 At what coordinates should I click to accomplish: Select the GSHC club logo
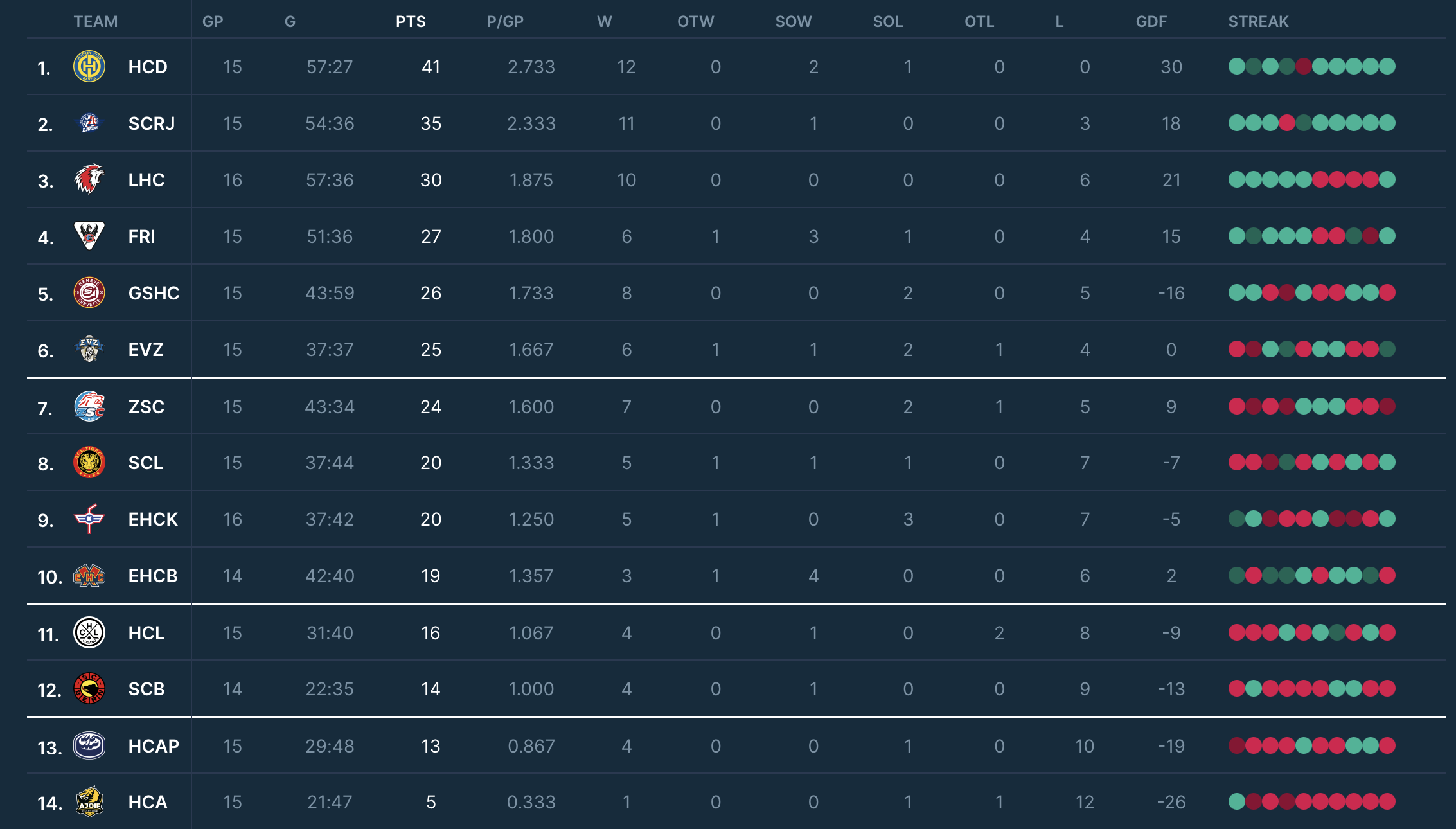pos(89,292)
